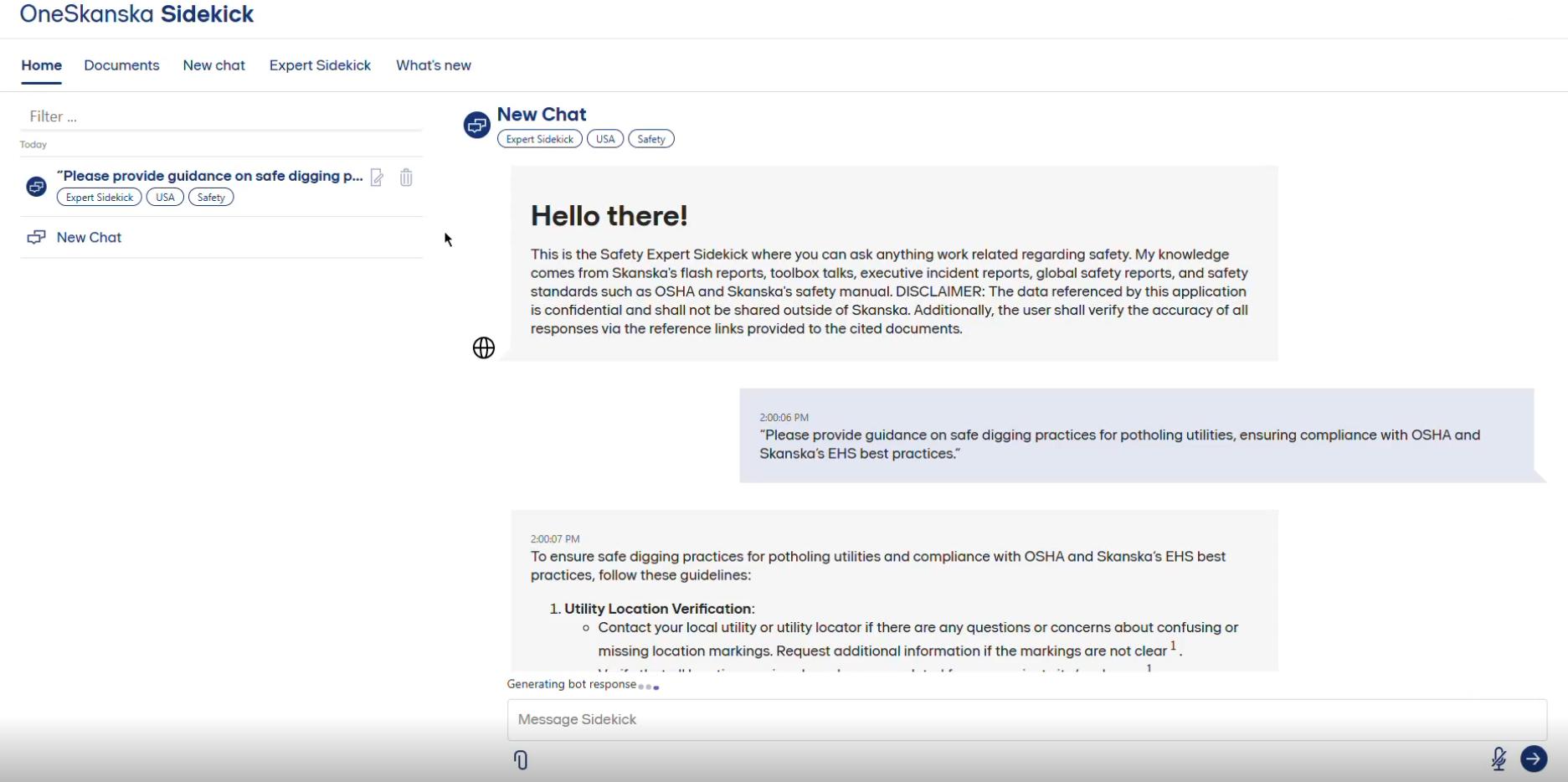Click the globe icon beside greeting message
The height and width of the screenshot is (782, 1568).
[x=484, y=347]
